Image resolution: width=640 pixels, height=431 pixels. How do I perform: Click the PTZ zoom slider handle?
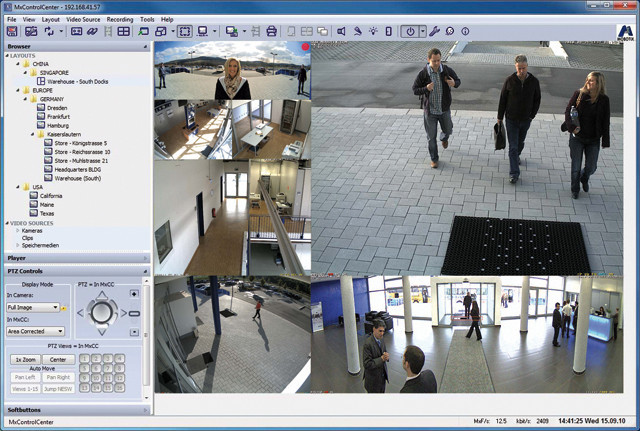tap(135, 314)
